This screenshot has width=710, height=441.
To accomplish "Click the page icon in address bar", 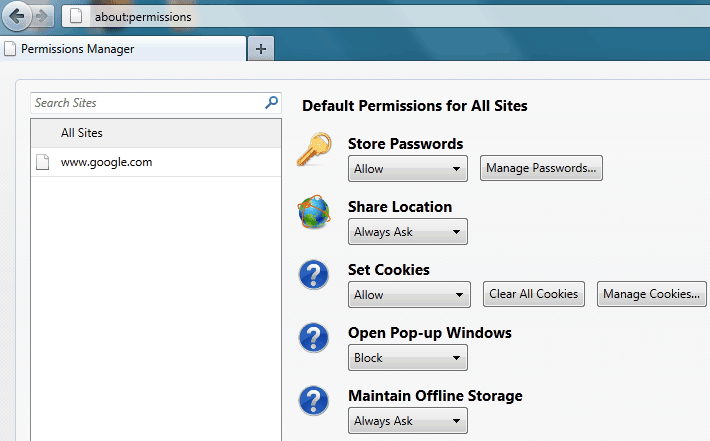I will pos(76,16).
